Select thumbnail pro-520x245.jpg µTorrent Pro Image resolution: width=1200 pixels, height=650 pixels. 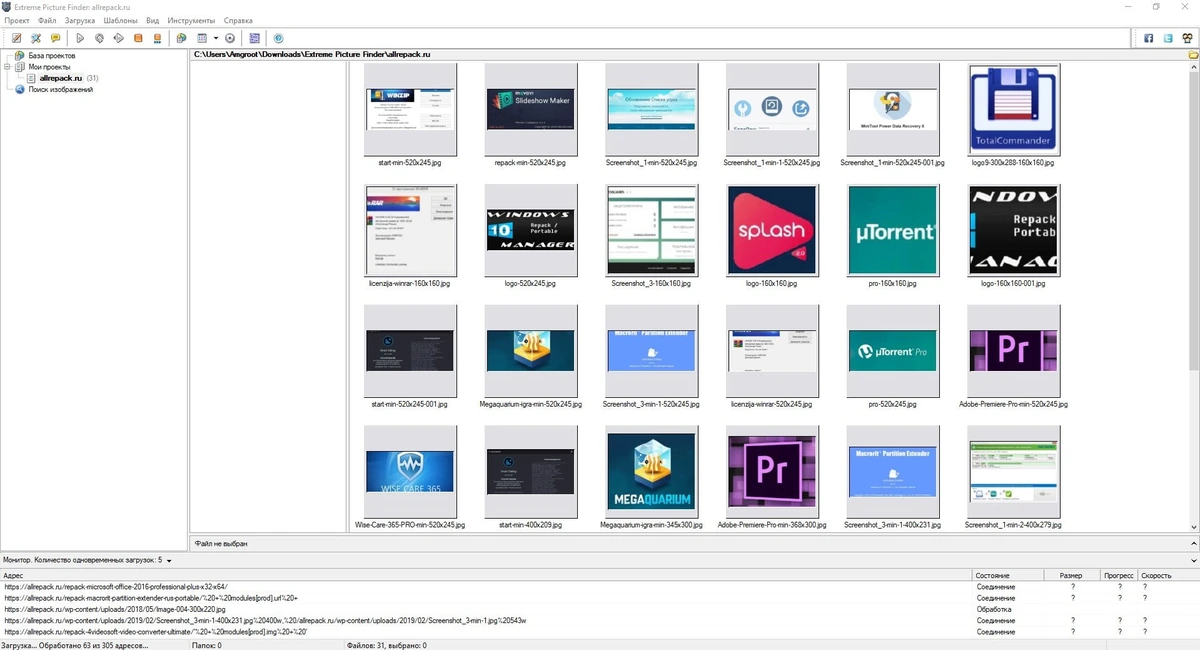pos(892,351)
